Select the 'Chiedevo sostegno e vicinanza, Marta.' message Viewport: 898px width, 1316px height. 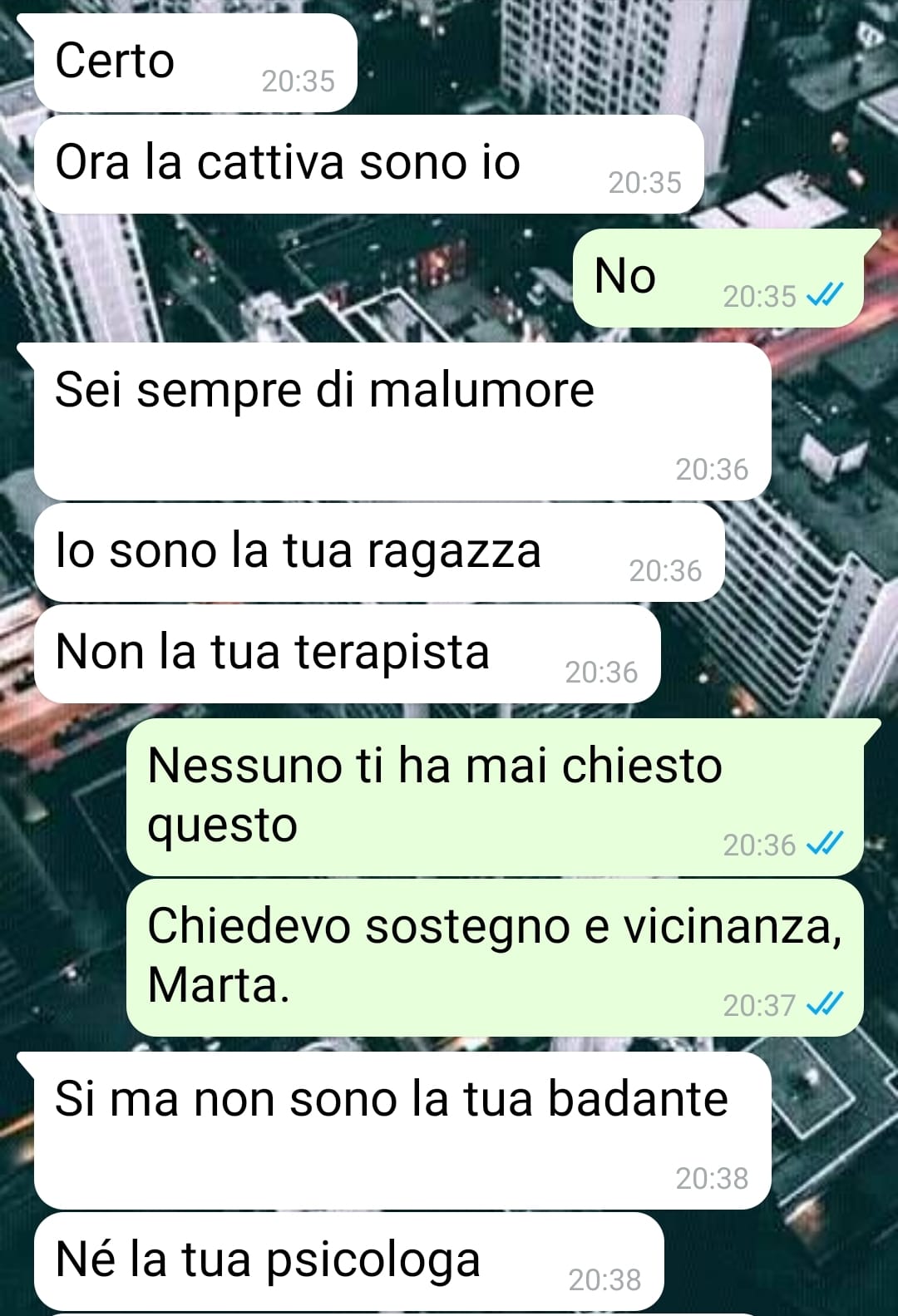pos(495,958)
